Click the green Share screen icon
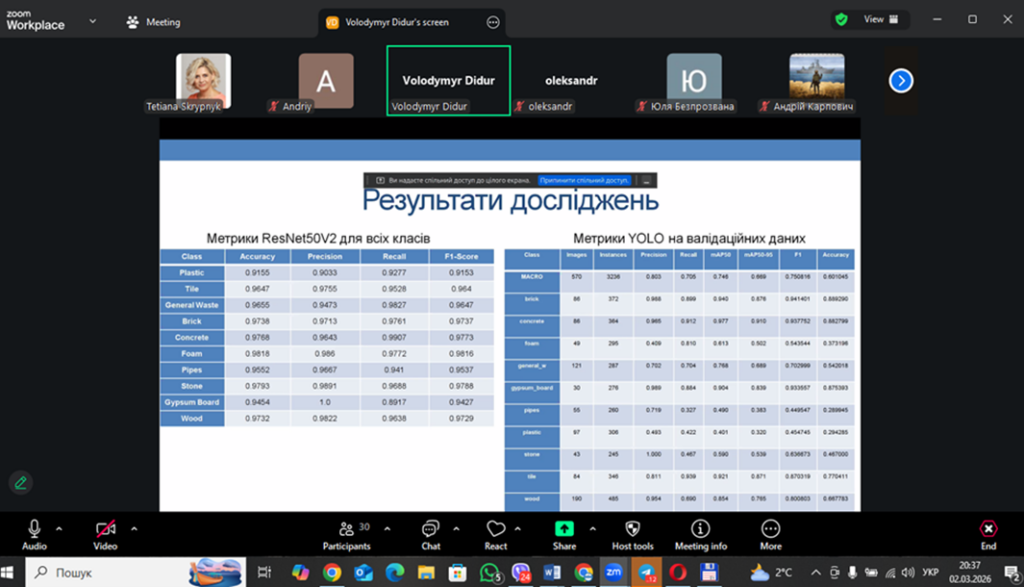 click(564, 530)
